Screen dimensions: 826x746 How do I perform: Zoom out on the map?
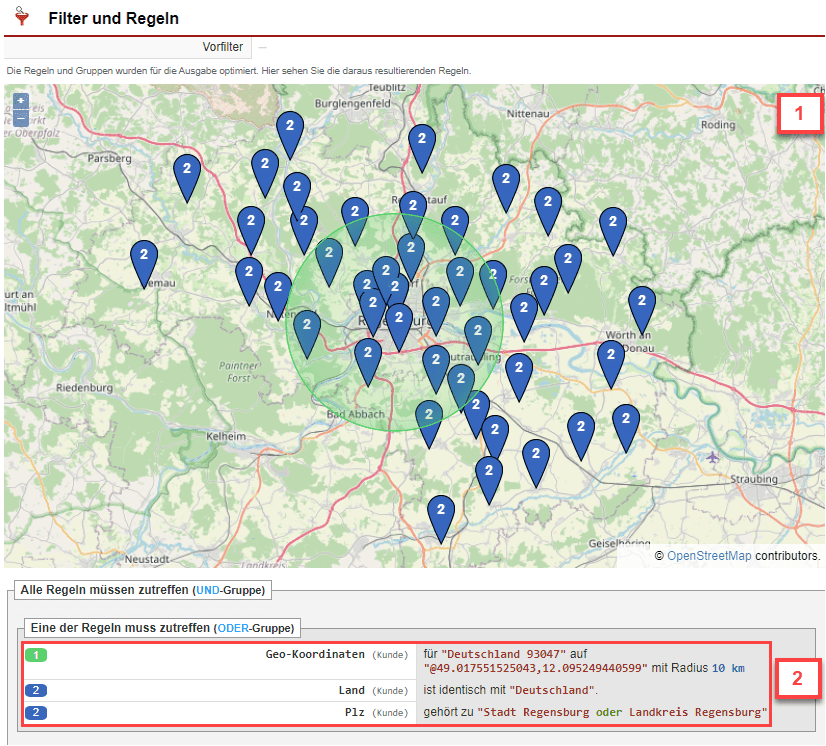21,117
